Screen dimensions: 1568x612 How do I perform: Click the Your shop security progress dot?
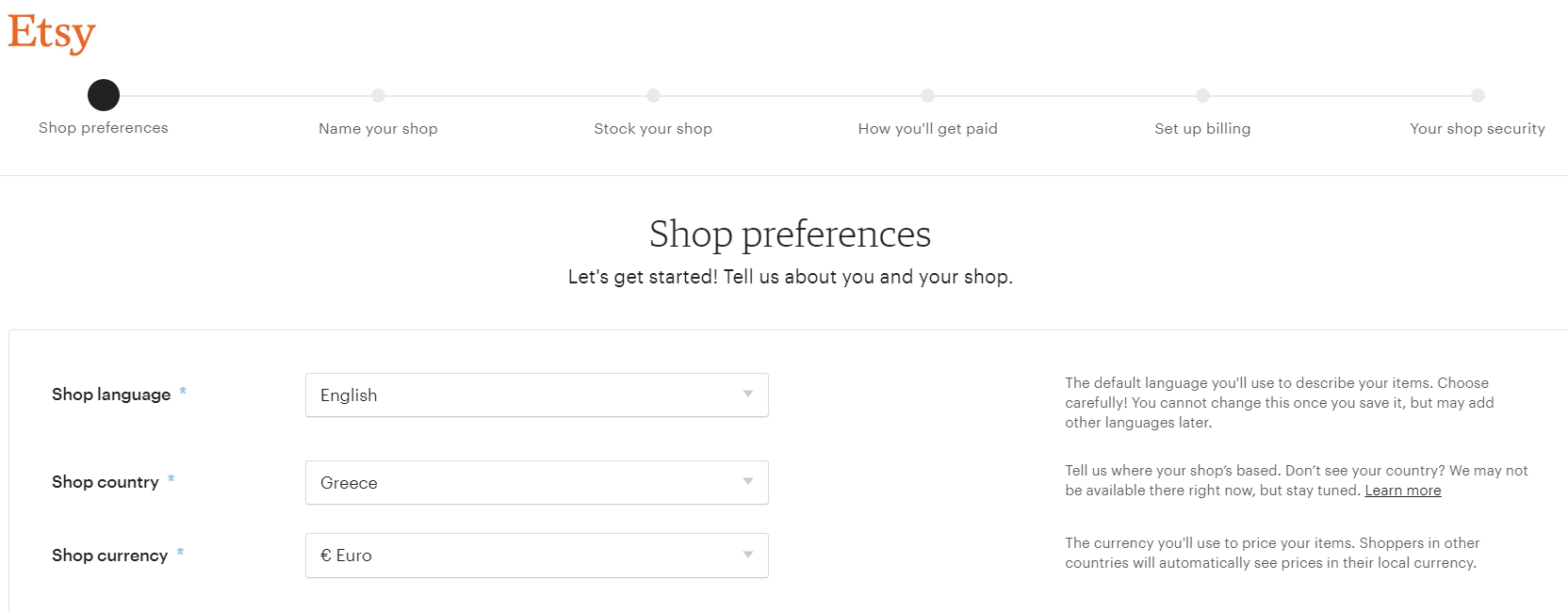click(x=1477, y=95)
